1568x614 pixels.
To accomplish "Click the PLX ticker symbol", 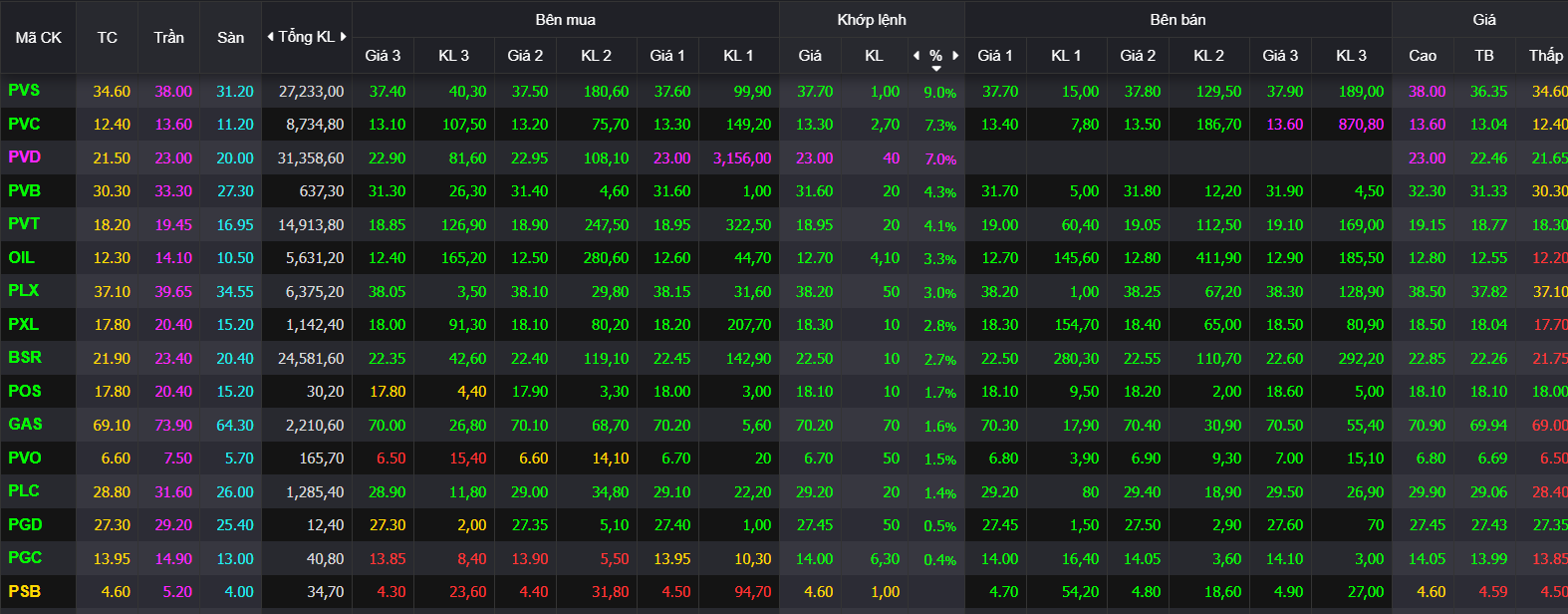I will point(24,291).
